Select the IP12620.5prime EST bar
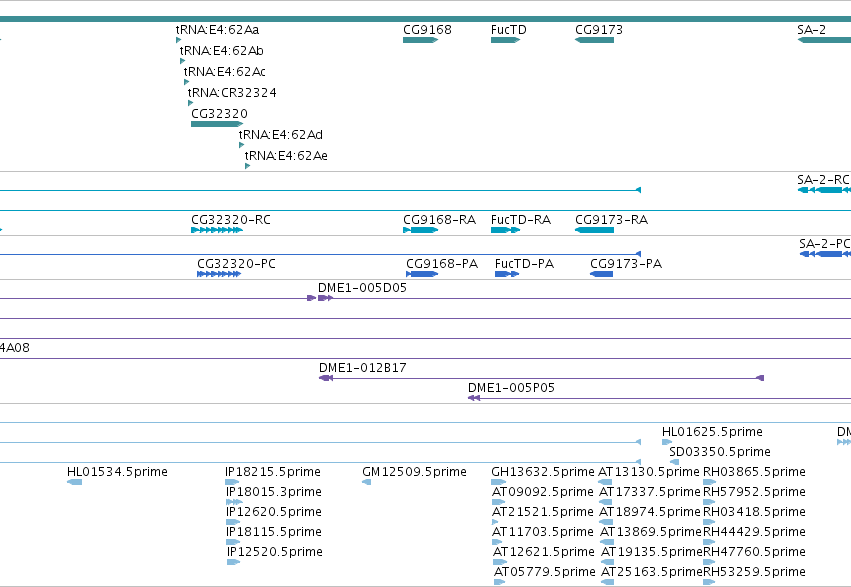This screenshot has width=851, height=587. (233, 522)
